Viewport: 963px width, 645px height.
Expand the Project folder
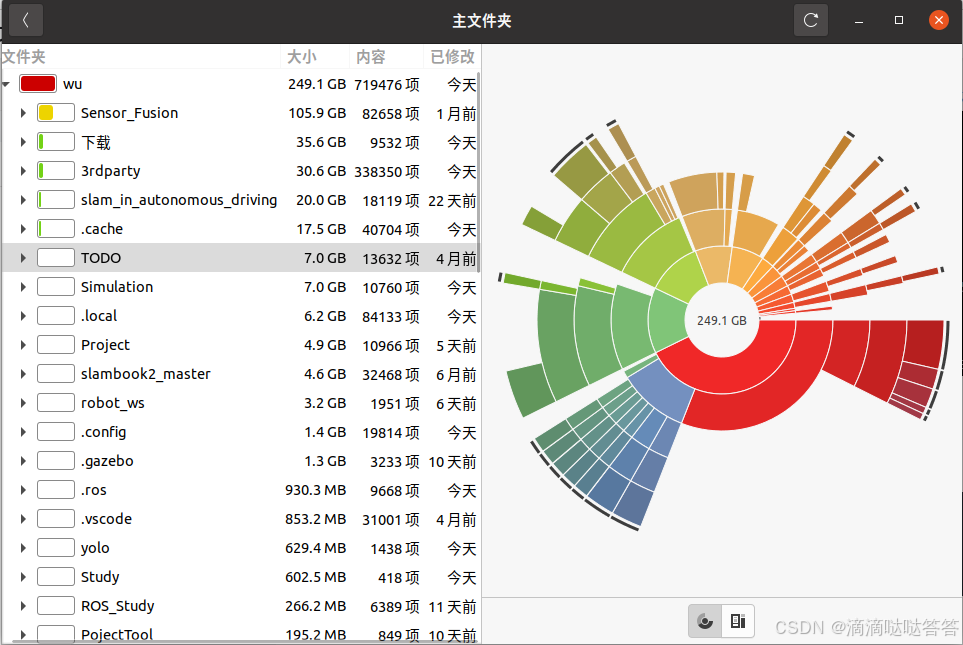click(x=23, y=345)
